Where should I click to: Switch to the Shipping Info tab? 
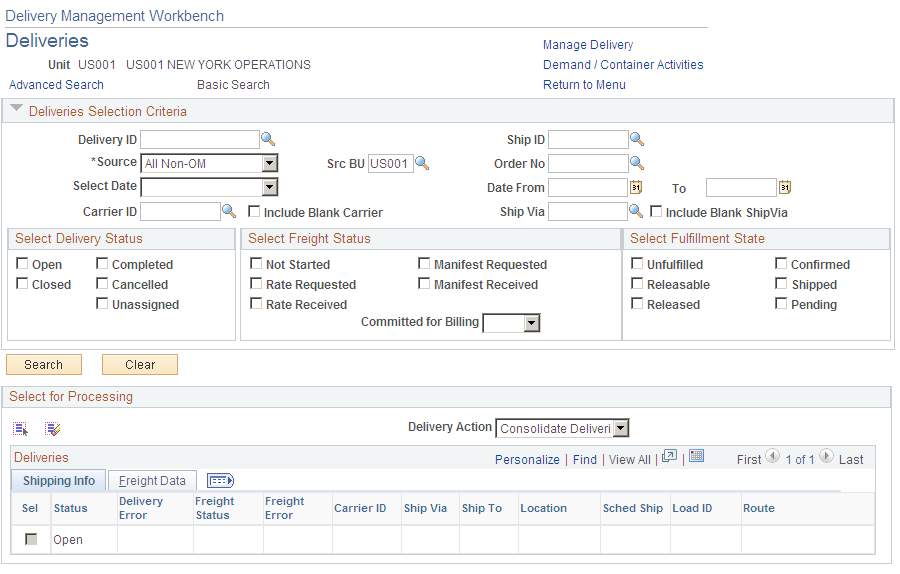pyautogui.click(x=59, y=481)
